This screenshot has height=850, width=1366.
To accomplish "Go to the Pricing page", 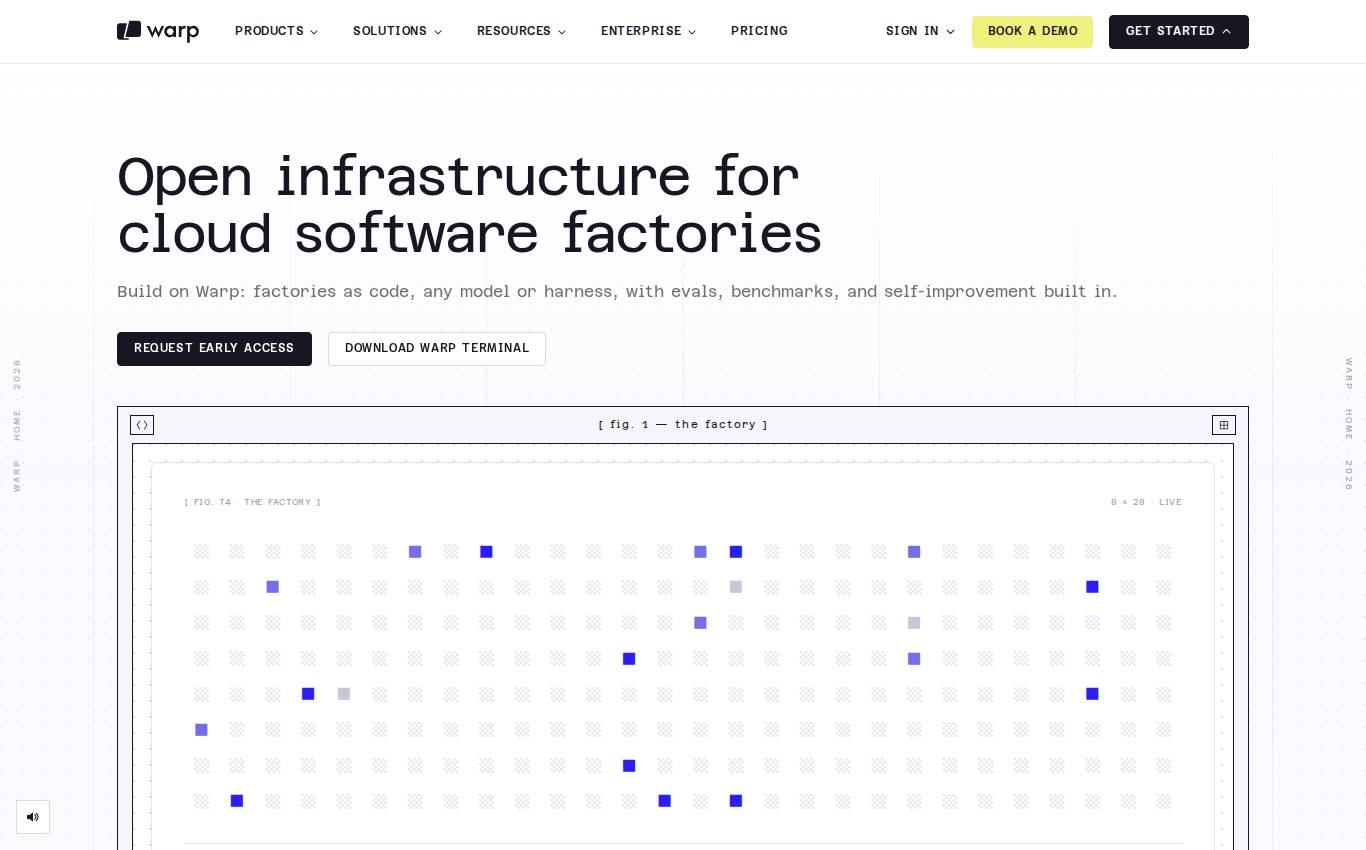I will (759, 31).
